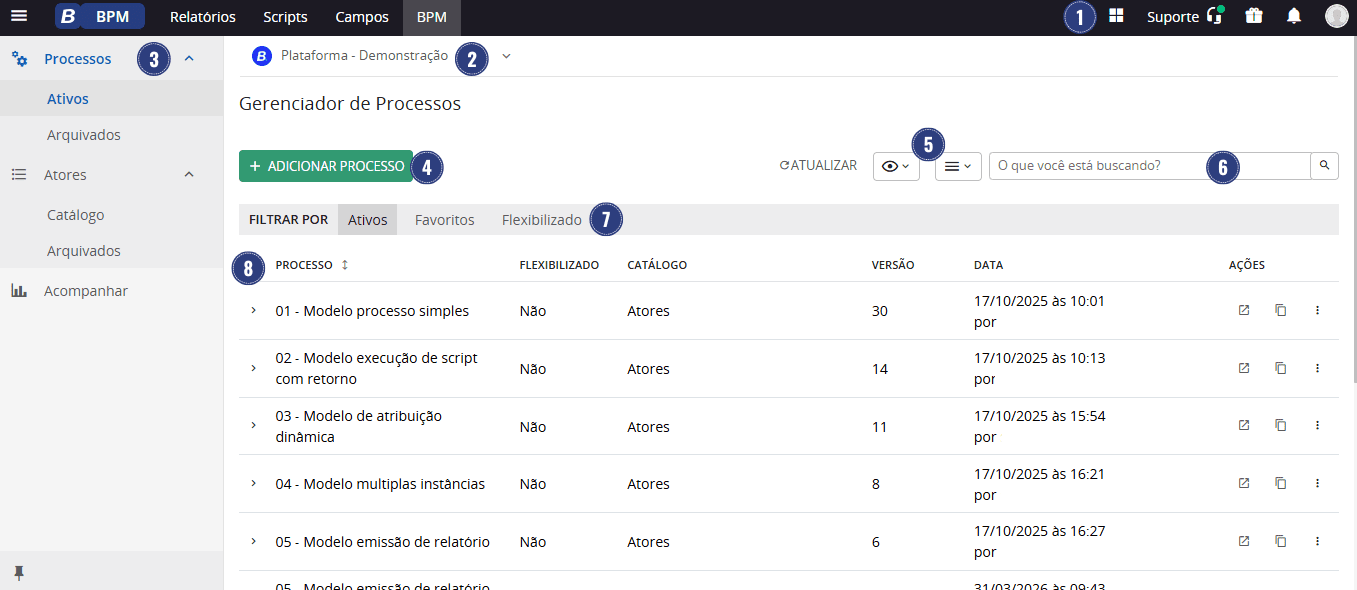
Task: Click the BPM logo in header
Action: click(100, 16)
